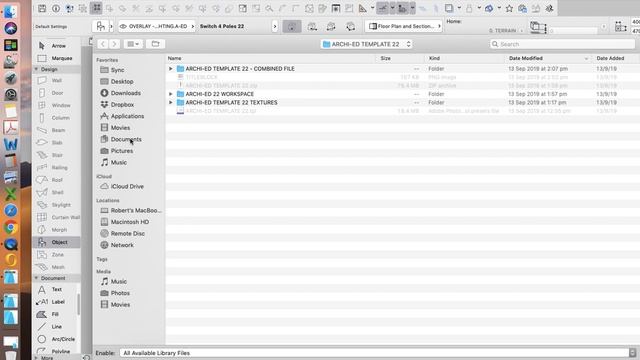640x360 pixels.
Task: Click the star favorites icon in toolbar
Action: [x=509, y=8]
